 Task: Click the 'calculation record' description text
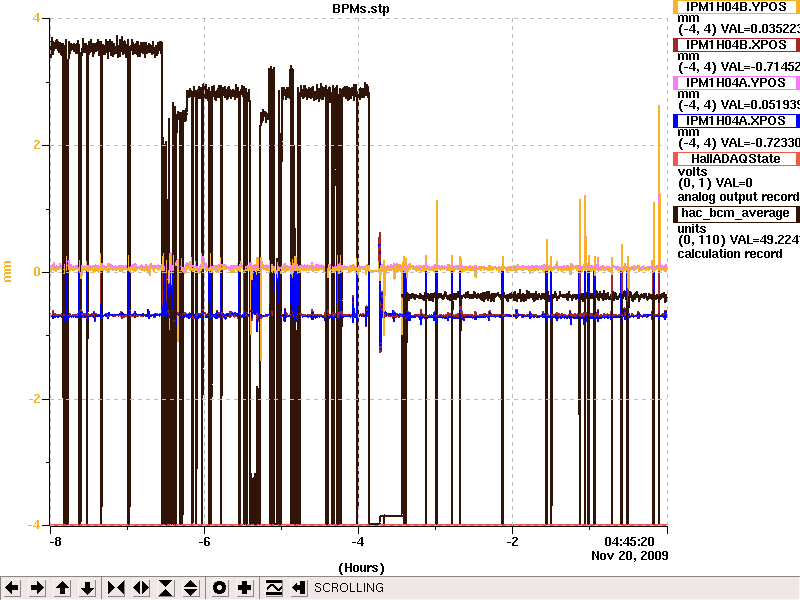730,254
